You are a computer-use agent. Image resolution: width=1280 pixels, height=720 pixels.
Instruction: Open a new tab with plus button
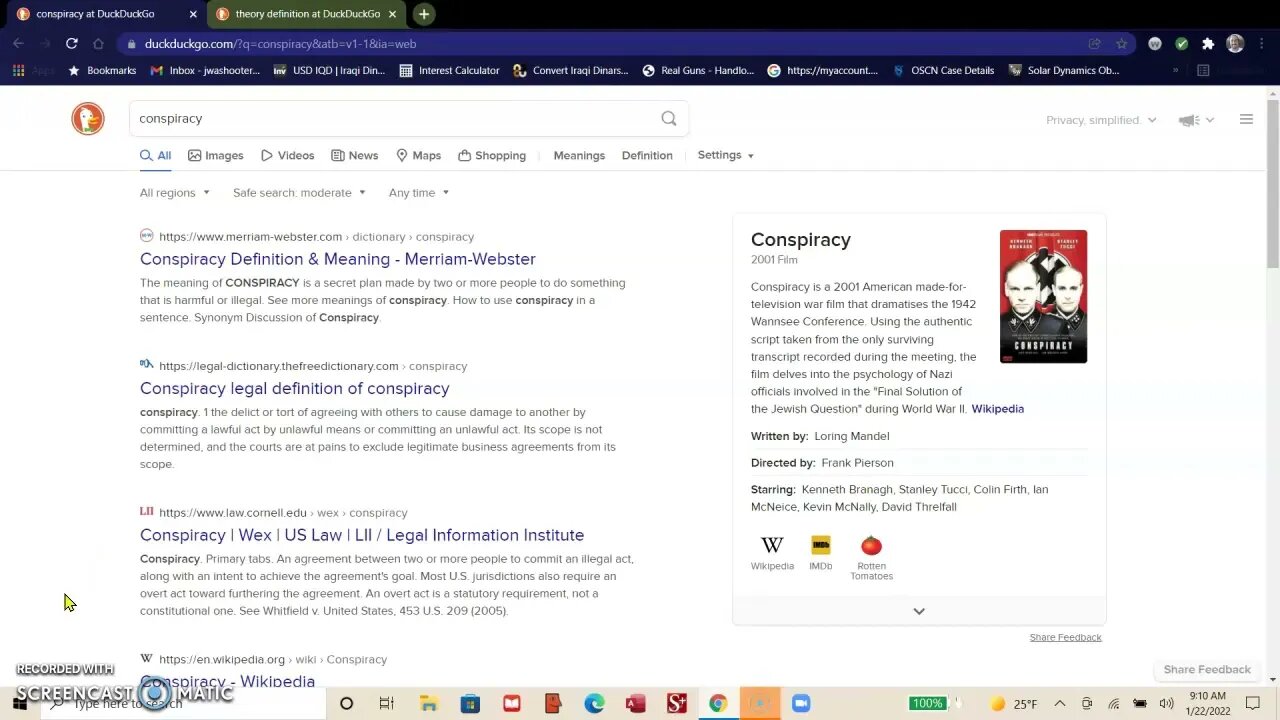(x=424, y=14)
